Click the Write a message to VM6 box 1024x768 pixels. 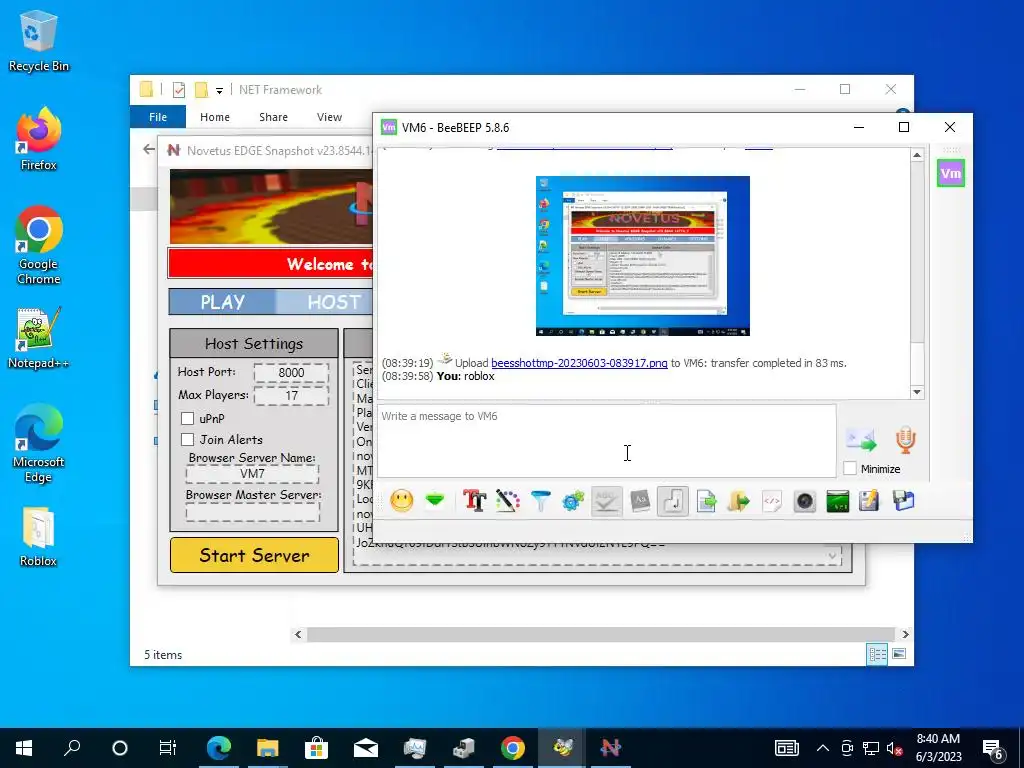pos(606,441)
